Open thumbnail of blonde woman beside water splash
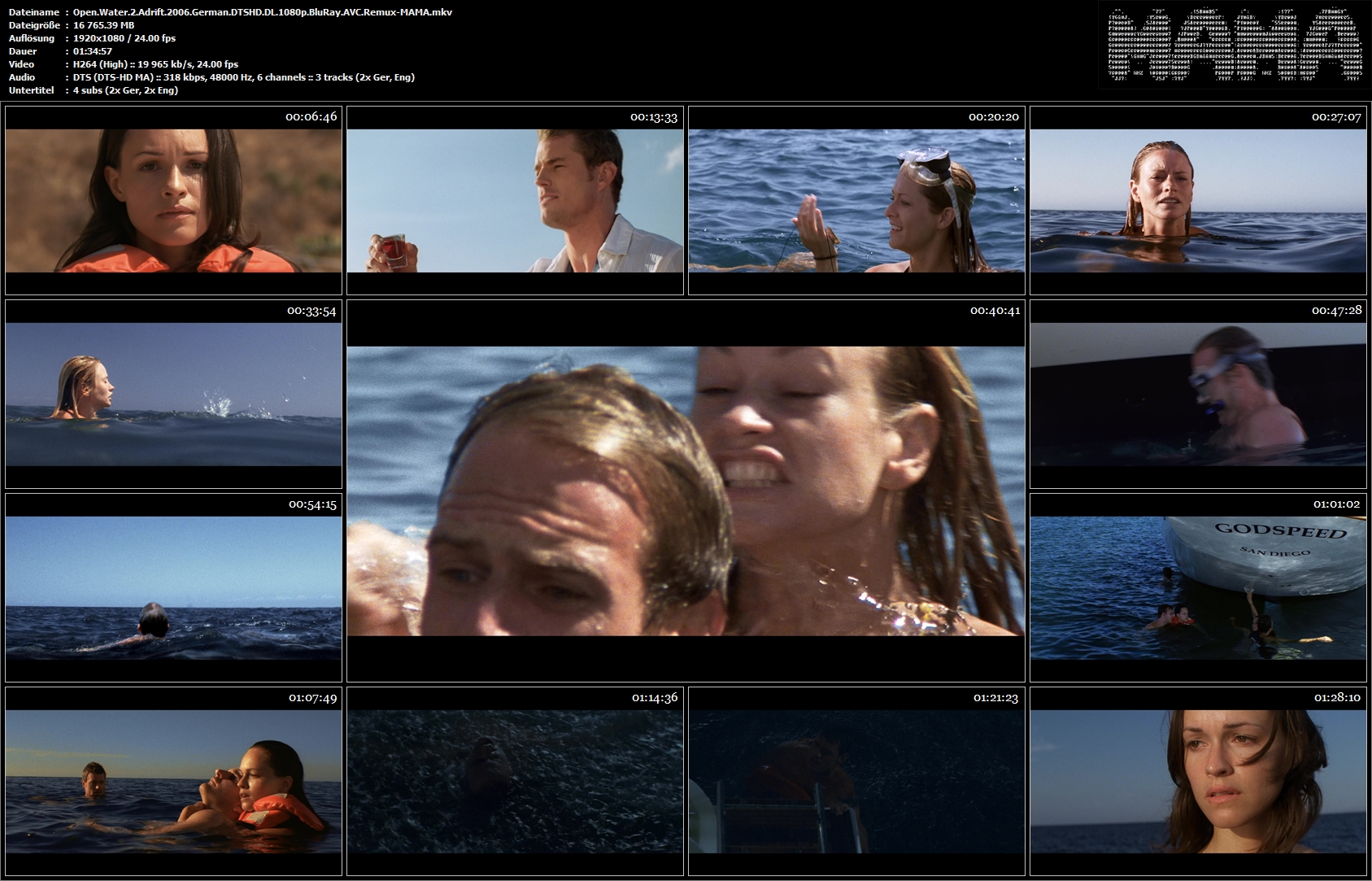 click(x=173, y=394)
